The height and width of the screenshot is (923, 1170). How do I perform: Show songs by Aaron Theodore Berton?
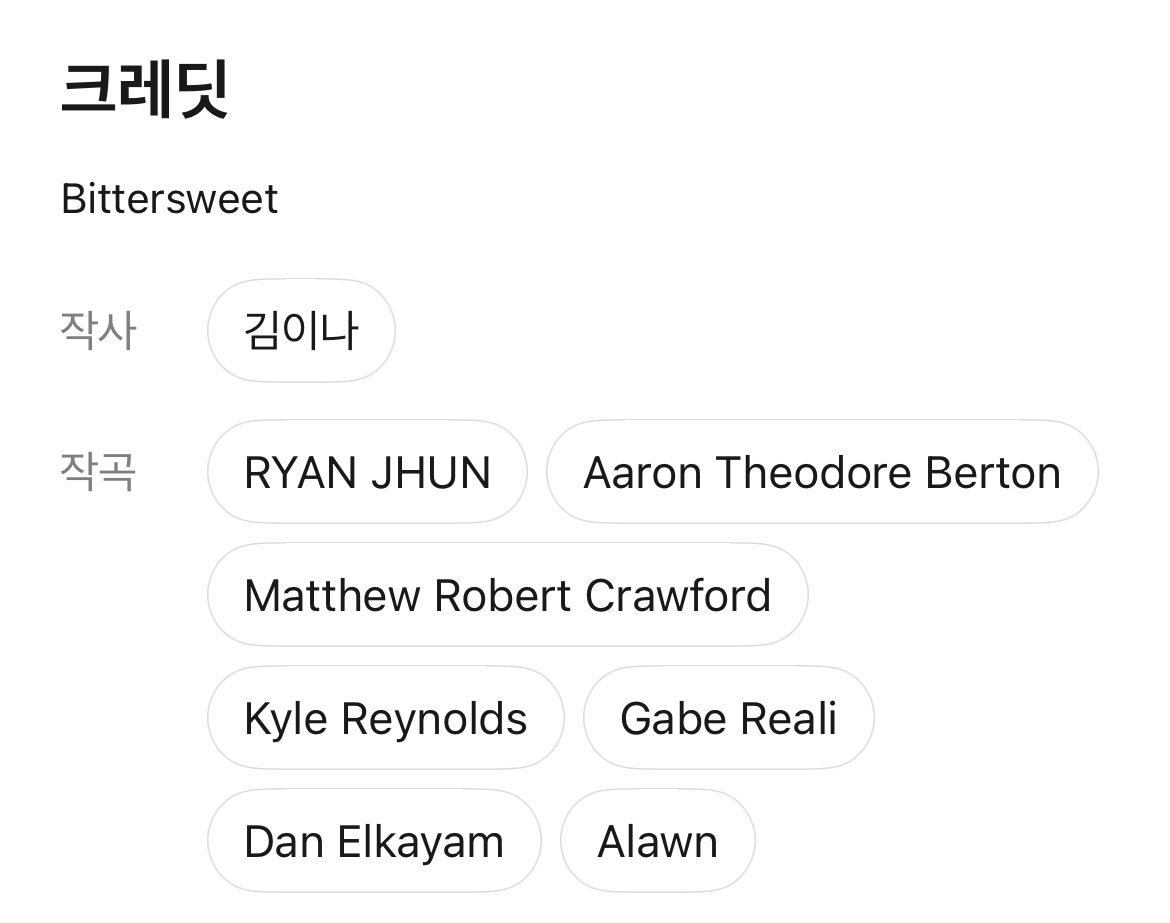point(821,472)
